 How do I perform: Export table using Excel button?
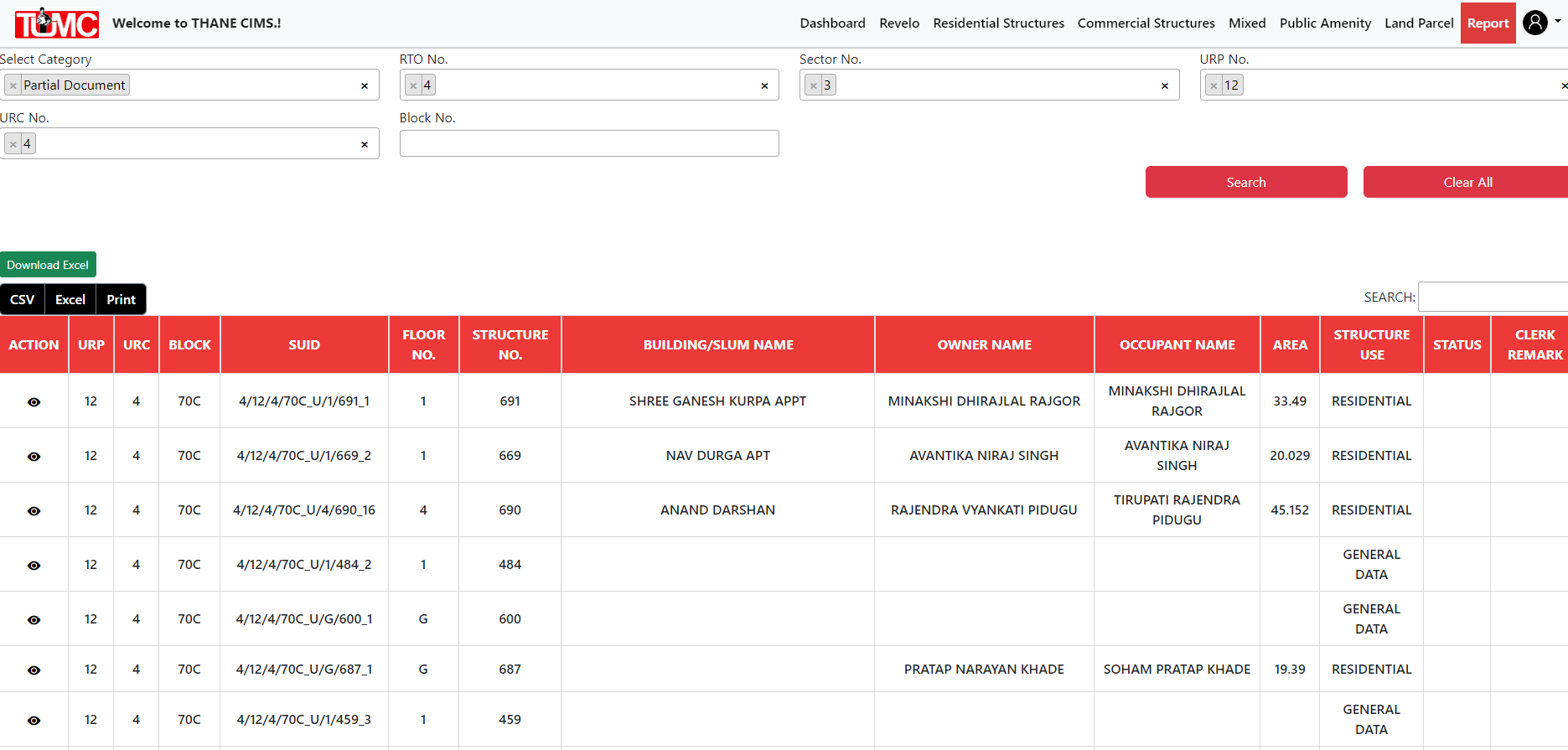(70, 299)
